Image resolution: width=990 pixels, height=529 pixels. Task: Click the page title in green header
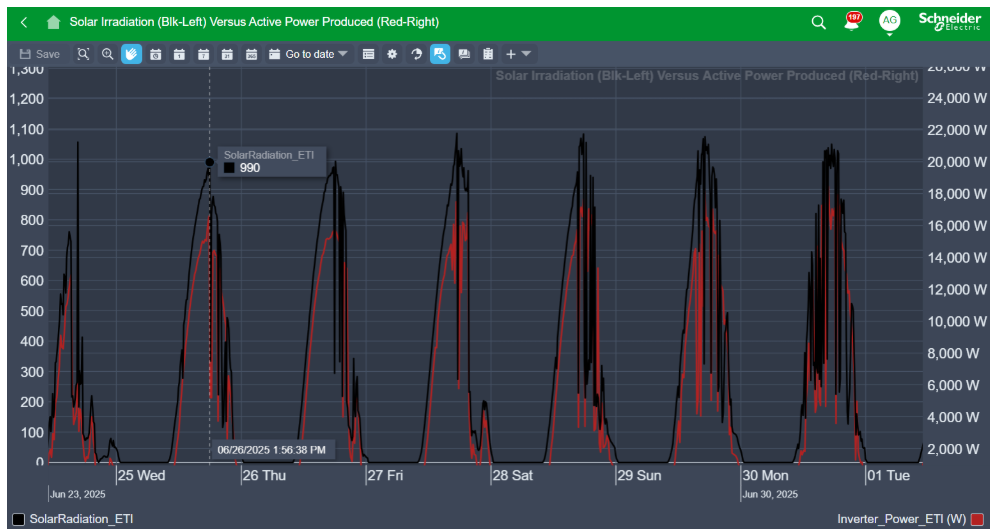click(254, 22)
